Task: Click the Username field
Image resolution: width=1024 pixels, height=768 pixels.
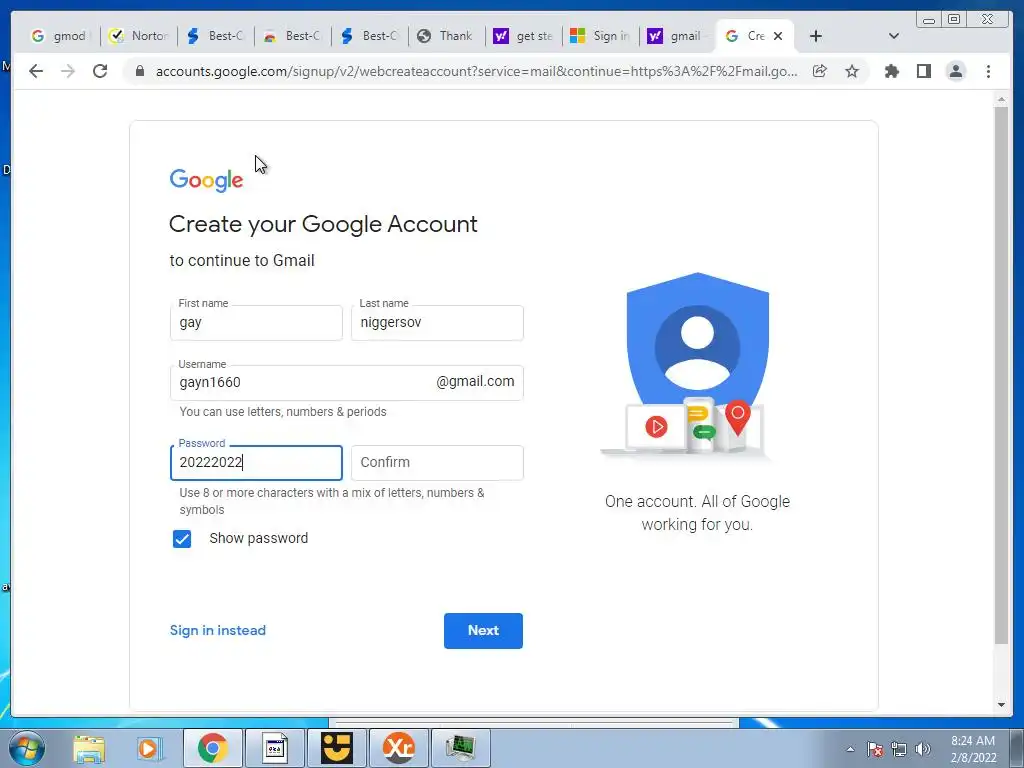Action: coord(346,382)
